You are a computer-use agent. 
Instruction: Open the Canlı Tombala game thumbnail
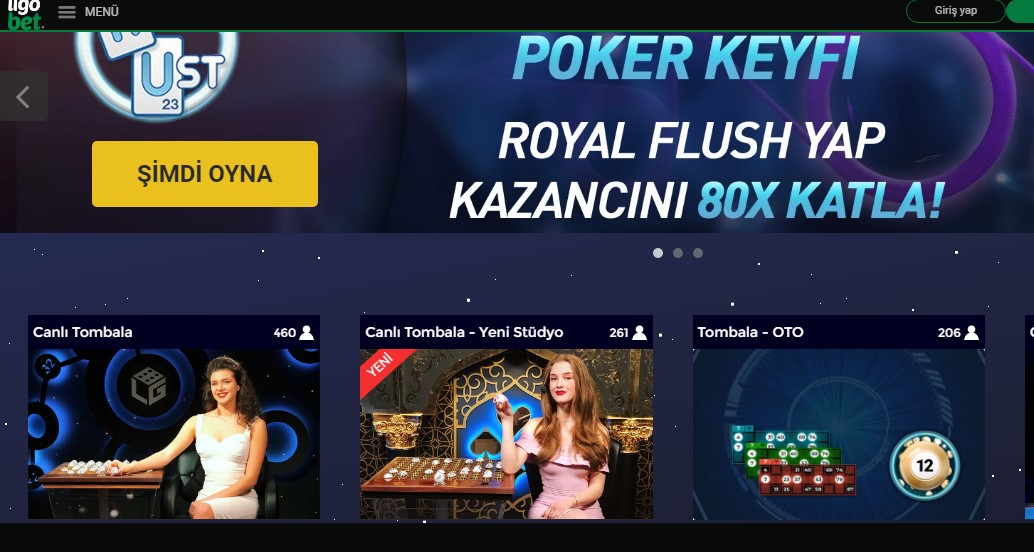click(x=174, y=434)
